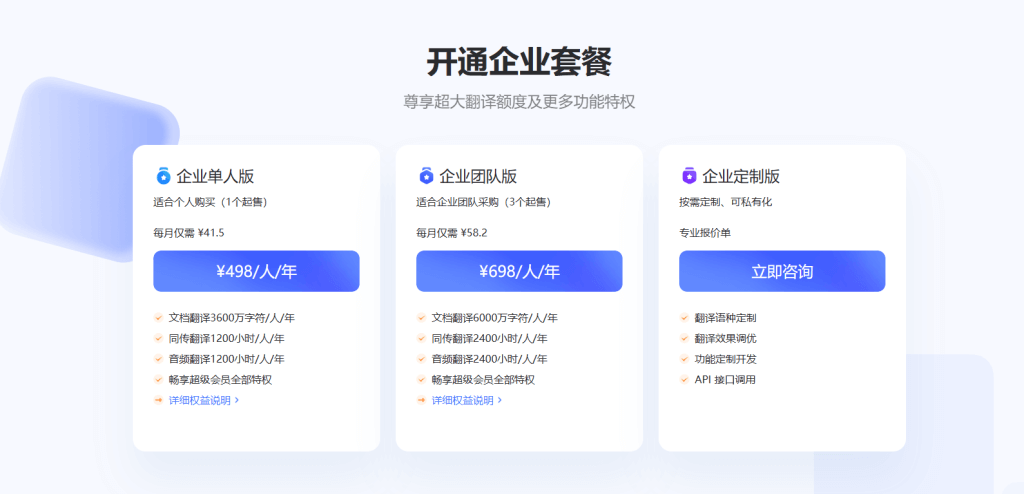Viewport: 1024px width, 494px height.
Task: Click the 音频翻译2400小时/人/年 feature item
Action: (x=489, y=359)
